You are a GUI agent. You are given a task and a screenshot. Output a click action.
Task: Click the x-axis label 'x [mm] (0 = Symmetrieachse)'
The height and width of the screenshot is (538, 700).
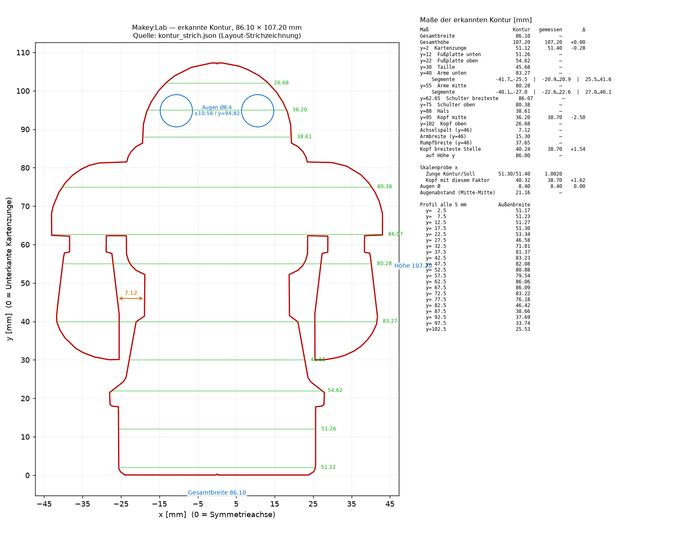[x=217, y=514]
